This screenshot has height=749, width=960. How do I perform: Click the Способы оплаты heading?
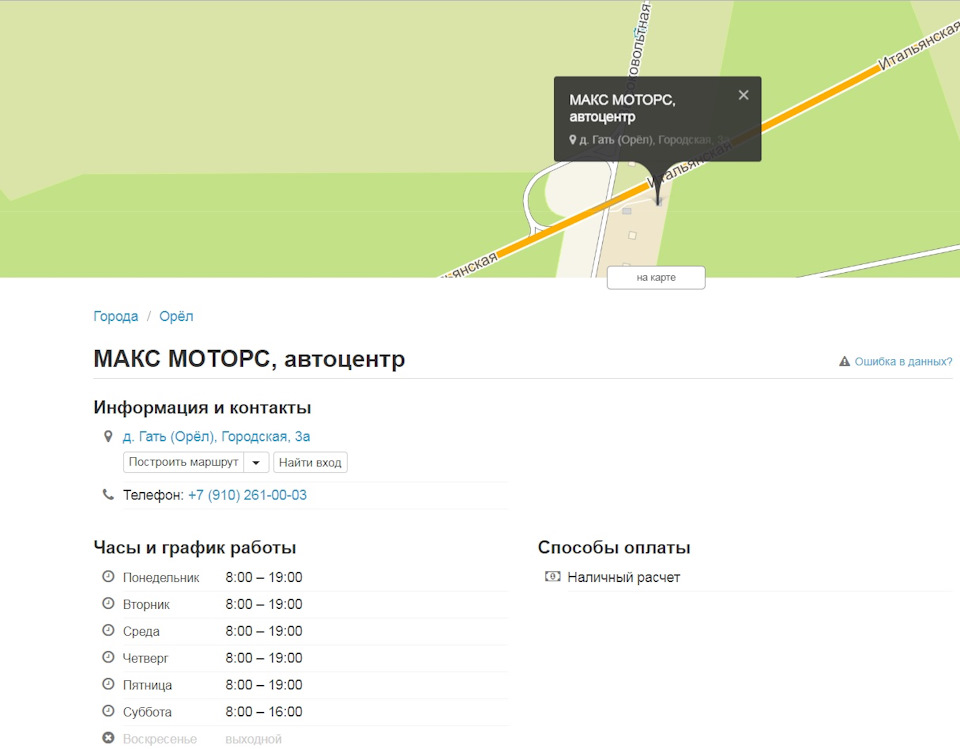tap(614, 548)
